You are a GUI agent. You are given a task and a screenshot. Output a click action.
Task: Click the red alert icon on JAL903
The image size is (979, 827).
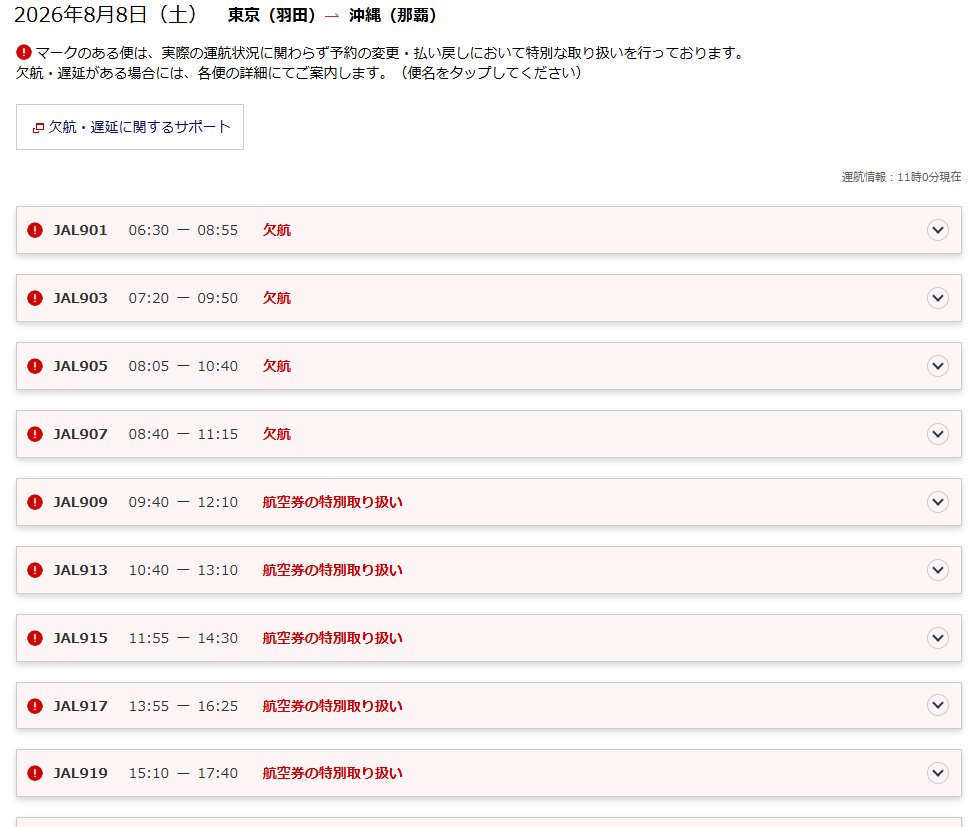click(x=35, y=298)
